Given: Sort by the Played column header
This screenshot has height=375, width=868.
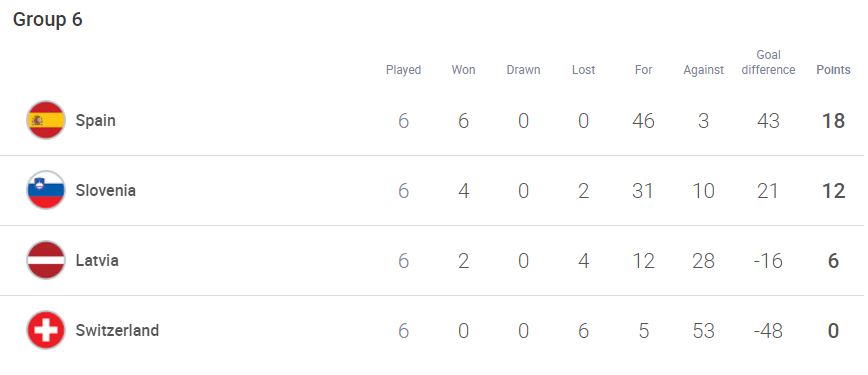Looking at the screenshot, I should [x=404, y=70].
